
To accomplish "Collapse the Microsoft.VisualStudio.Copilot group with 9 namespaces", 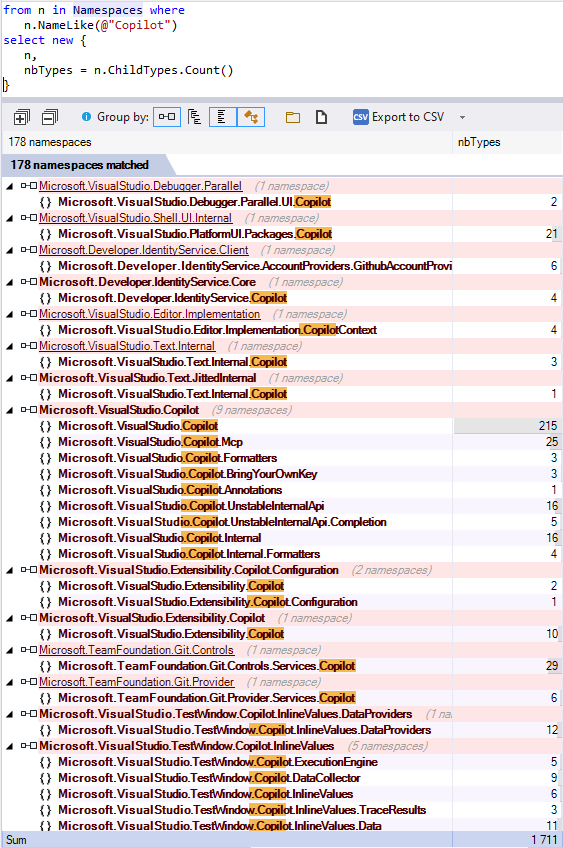I will click(x=9, y=410).
